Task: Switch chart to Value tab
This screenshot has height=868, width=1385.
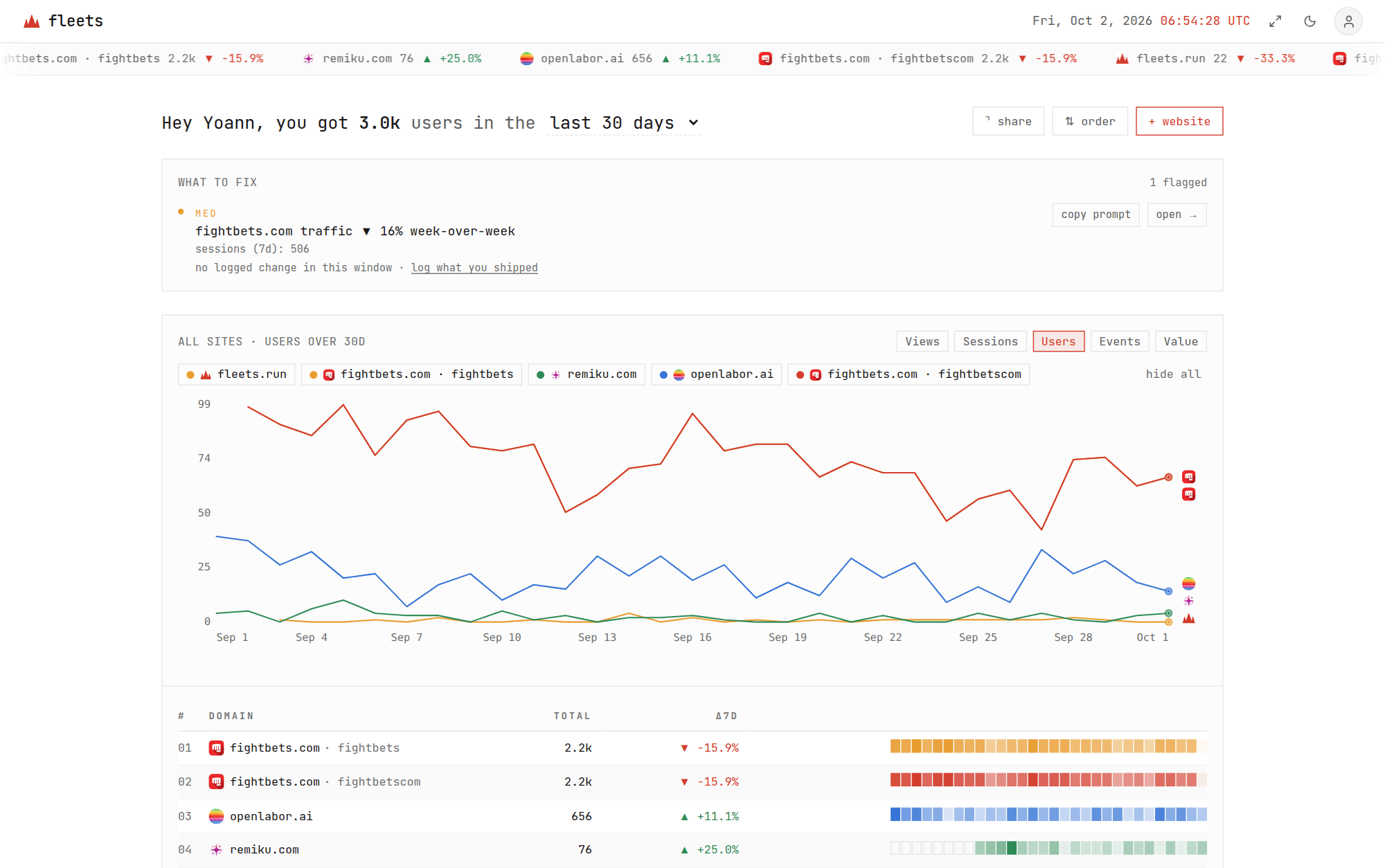Action: tap(1181, 341)
